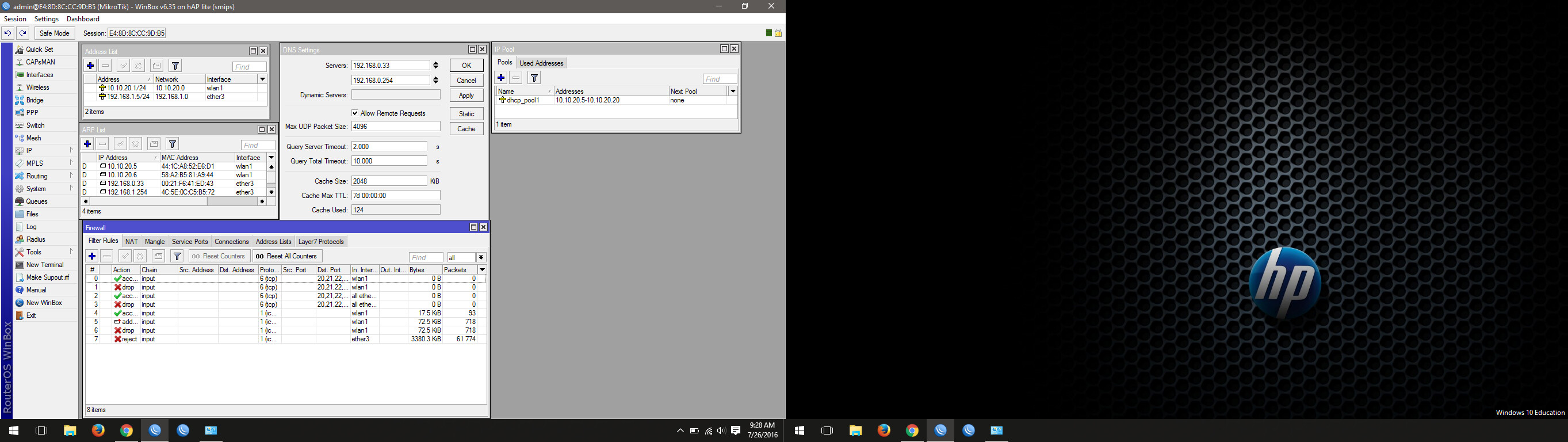The image size is (1568, 442).
Task: Open New Terminal from the sidebar
Action: pyautogui.click(x=44, y=265)
